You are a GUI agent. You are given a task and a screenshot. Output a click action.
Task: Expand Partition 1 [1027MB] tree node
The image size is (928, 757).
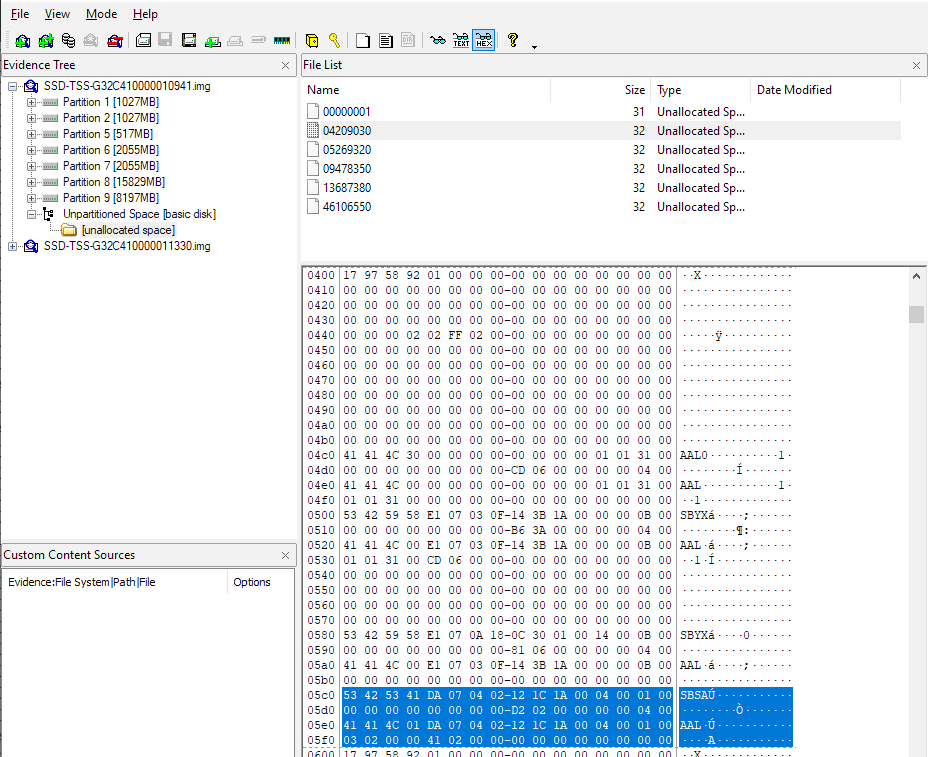pyautogui.click(x=32, y=102)
